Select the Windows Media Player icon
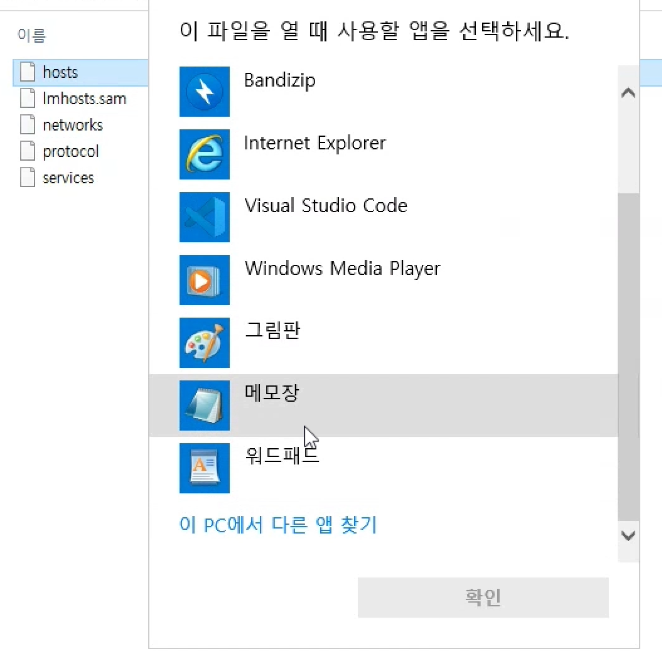The image size is (662, 666). 204,280
